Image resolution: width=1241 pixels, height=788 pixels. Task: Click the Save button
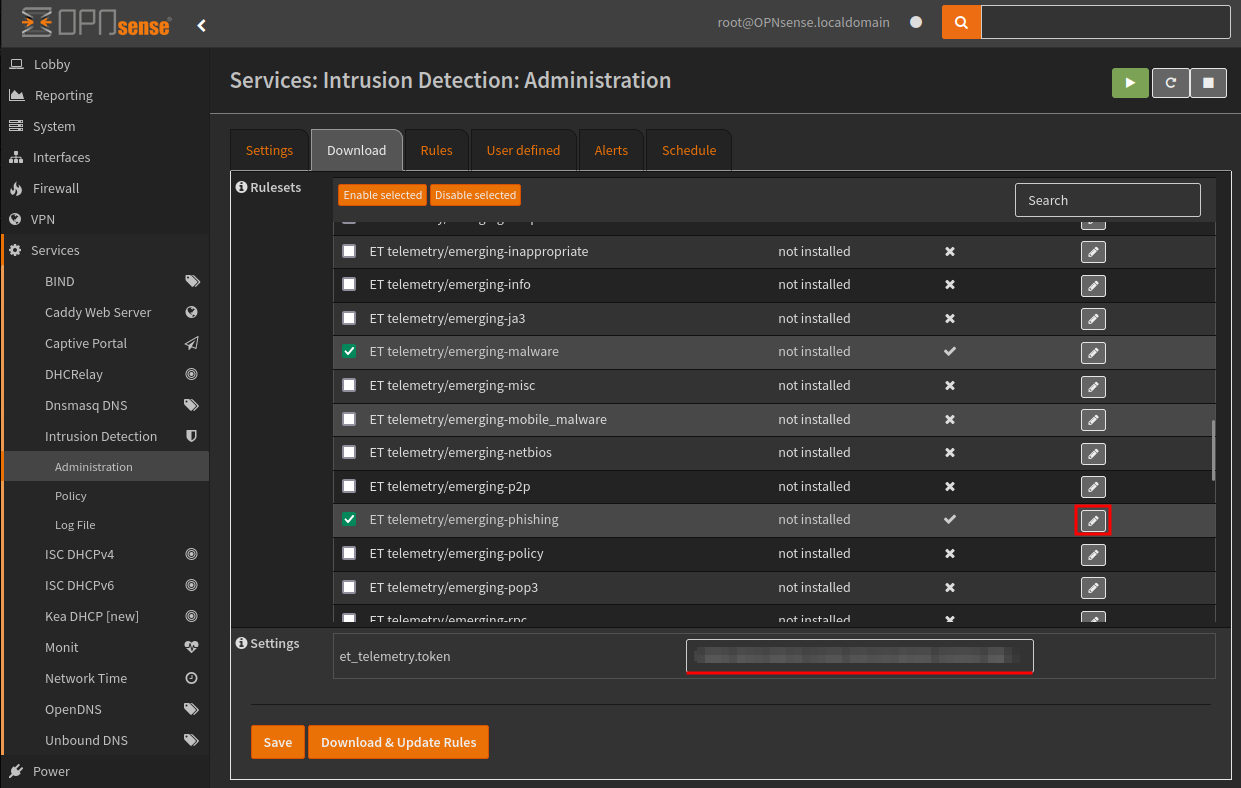278,742
